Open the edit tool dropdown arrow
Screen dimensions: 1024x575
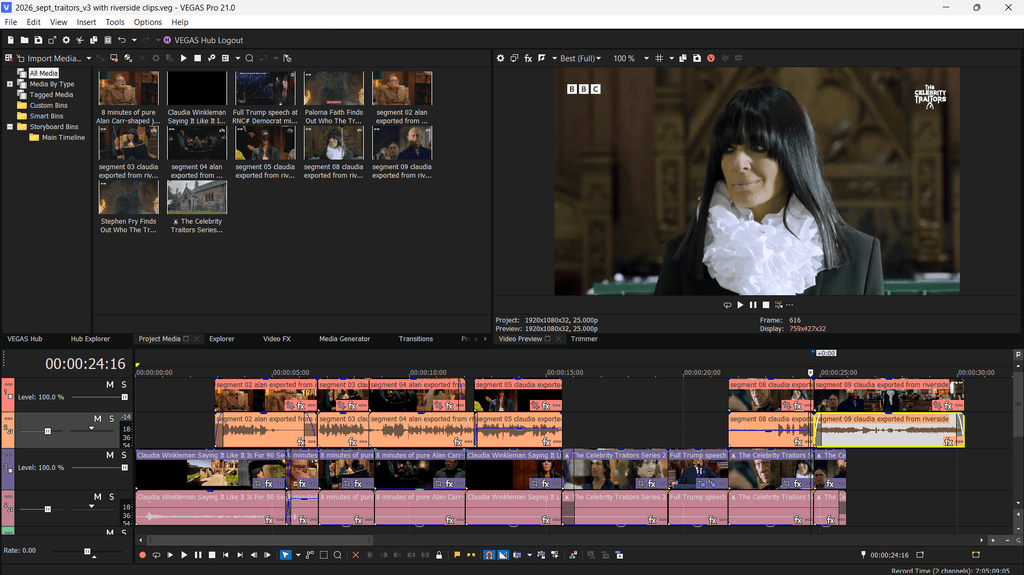pyautogui.click(x=298, y=555)
